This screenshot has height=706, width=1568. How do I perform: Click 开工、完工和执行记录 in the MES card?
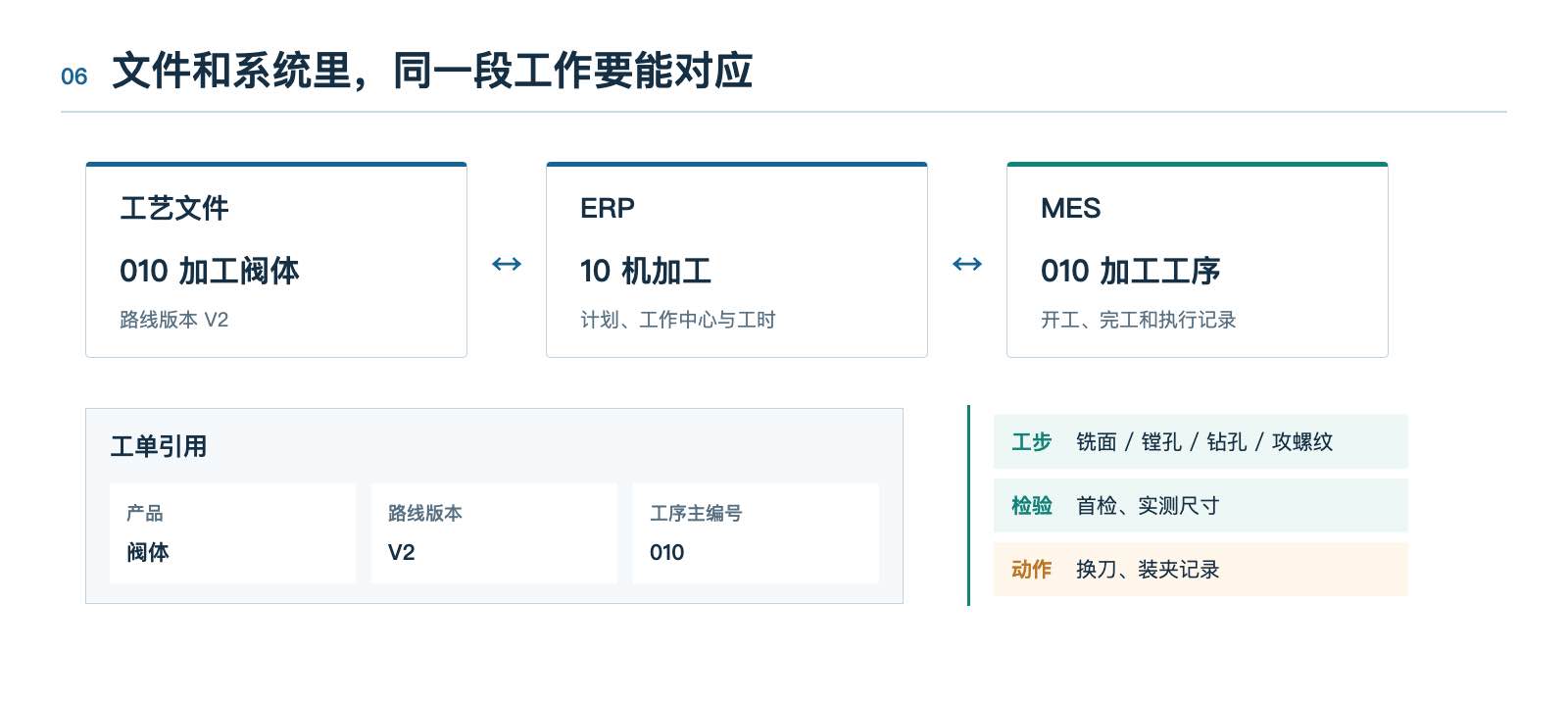(x=1139, y=320)
